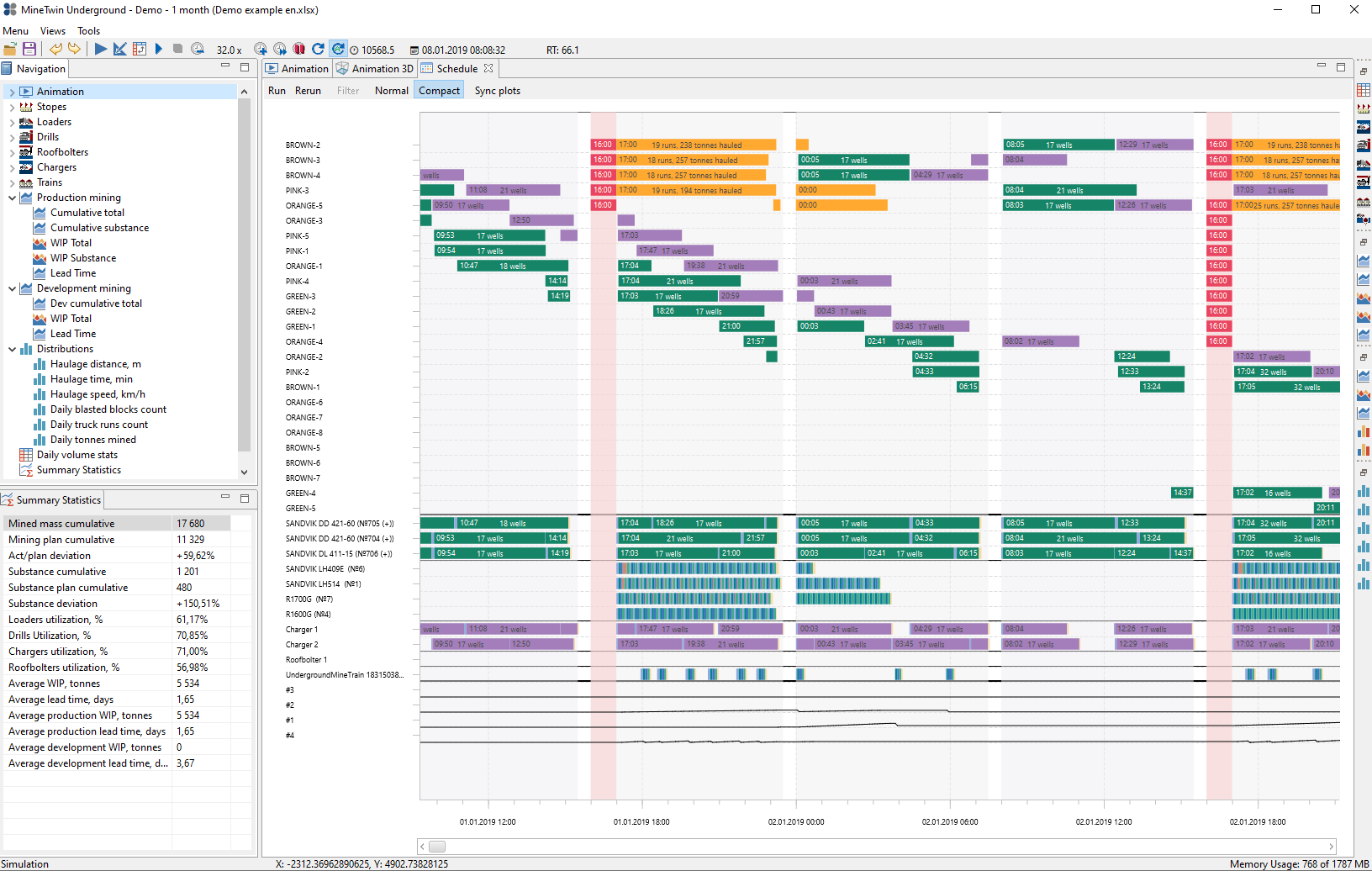Click the Run button
The image size is (1372, 871).
[x=277, y=91]
